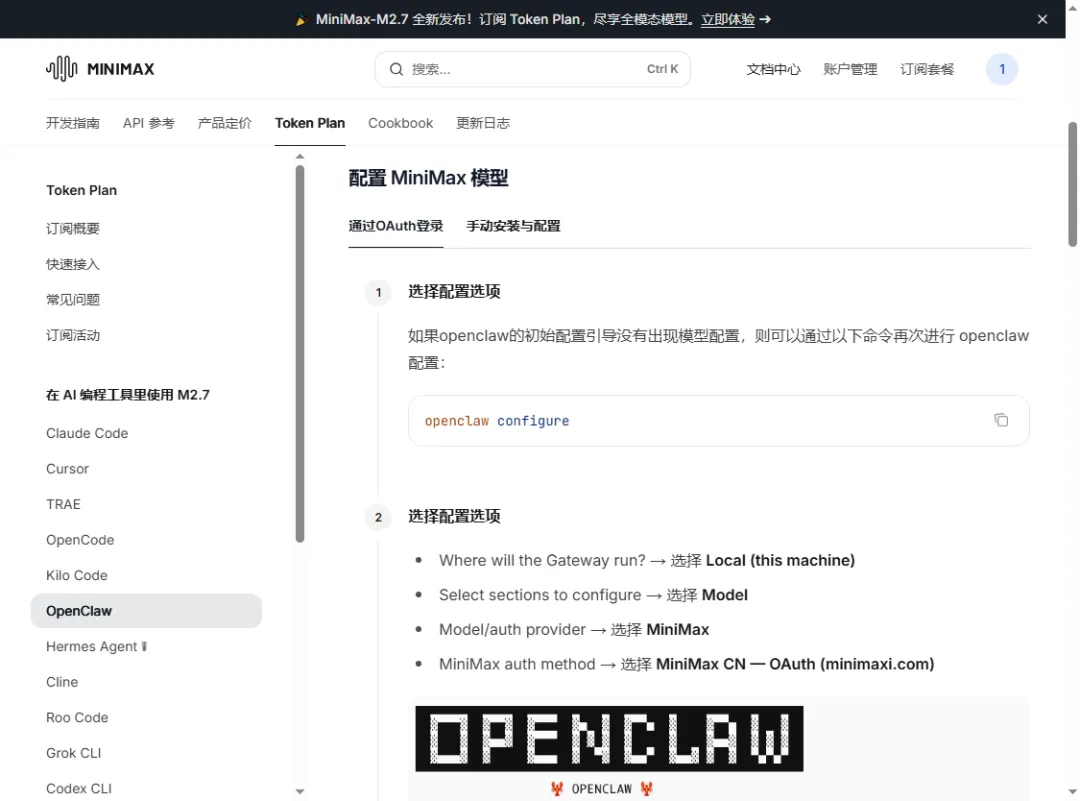Focus the 搜索 search field
The height and width of the screenshot is (801, 1080).
532,69
